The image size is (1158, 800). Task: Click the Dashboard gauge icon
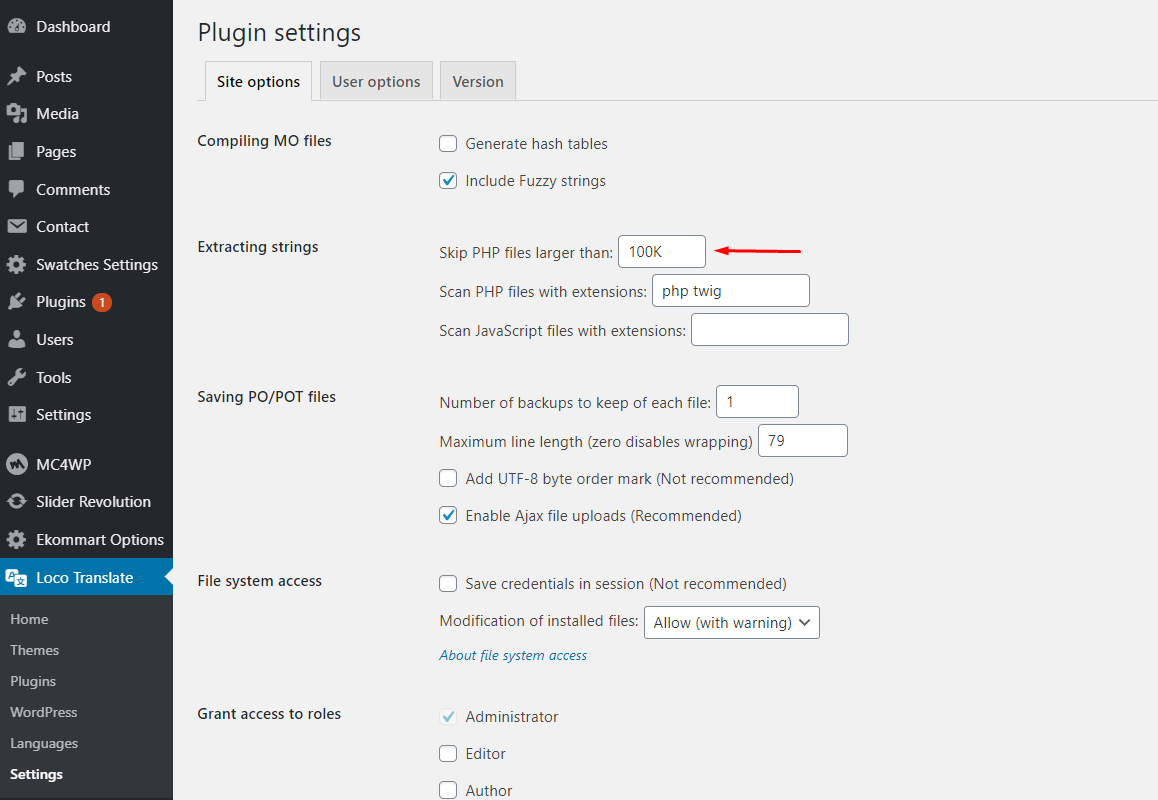tap(16, 27)
